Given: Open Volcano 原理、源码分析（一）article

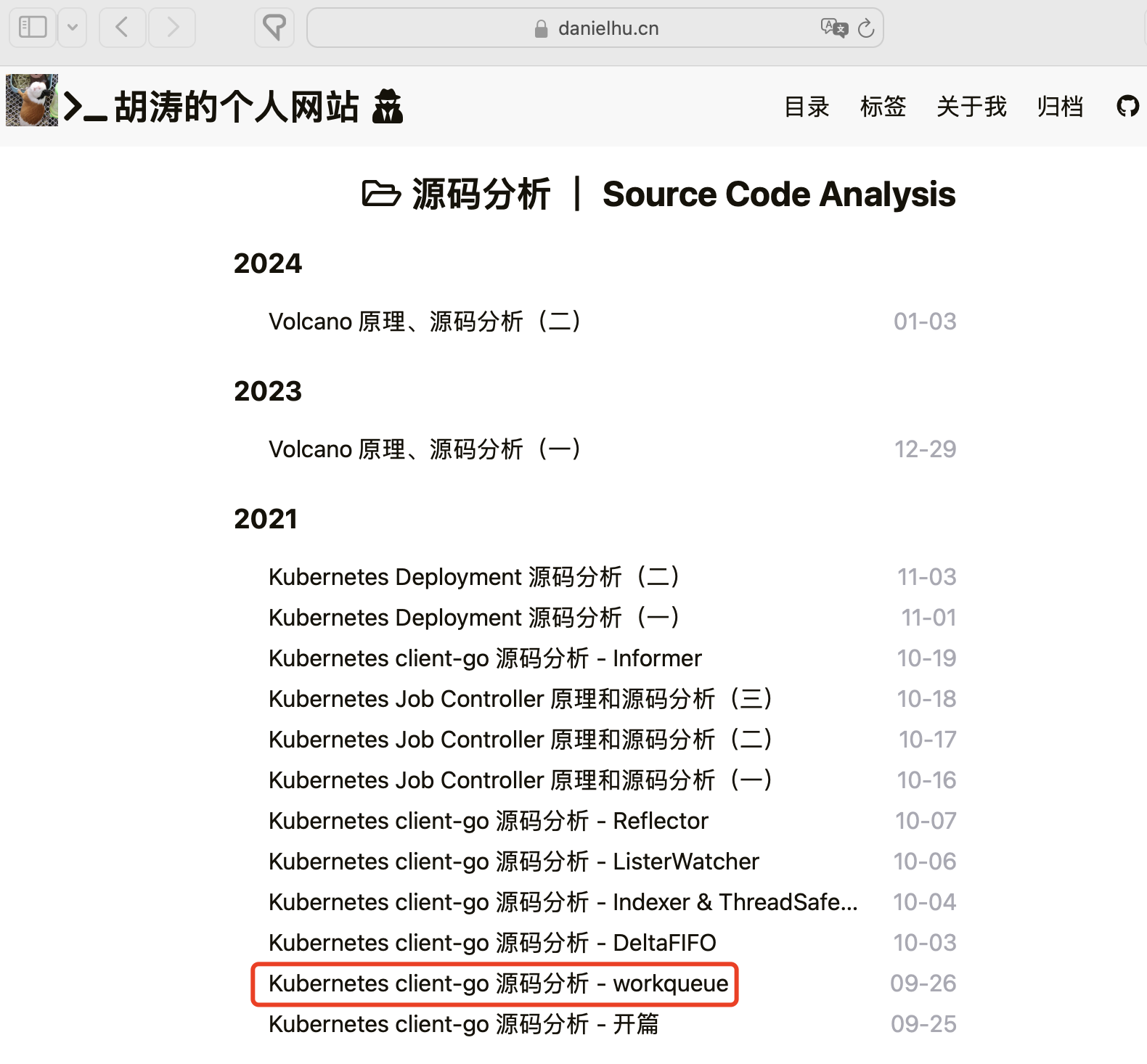Looking at the screenshot, I should (x=425, y=449).
